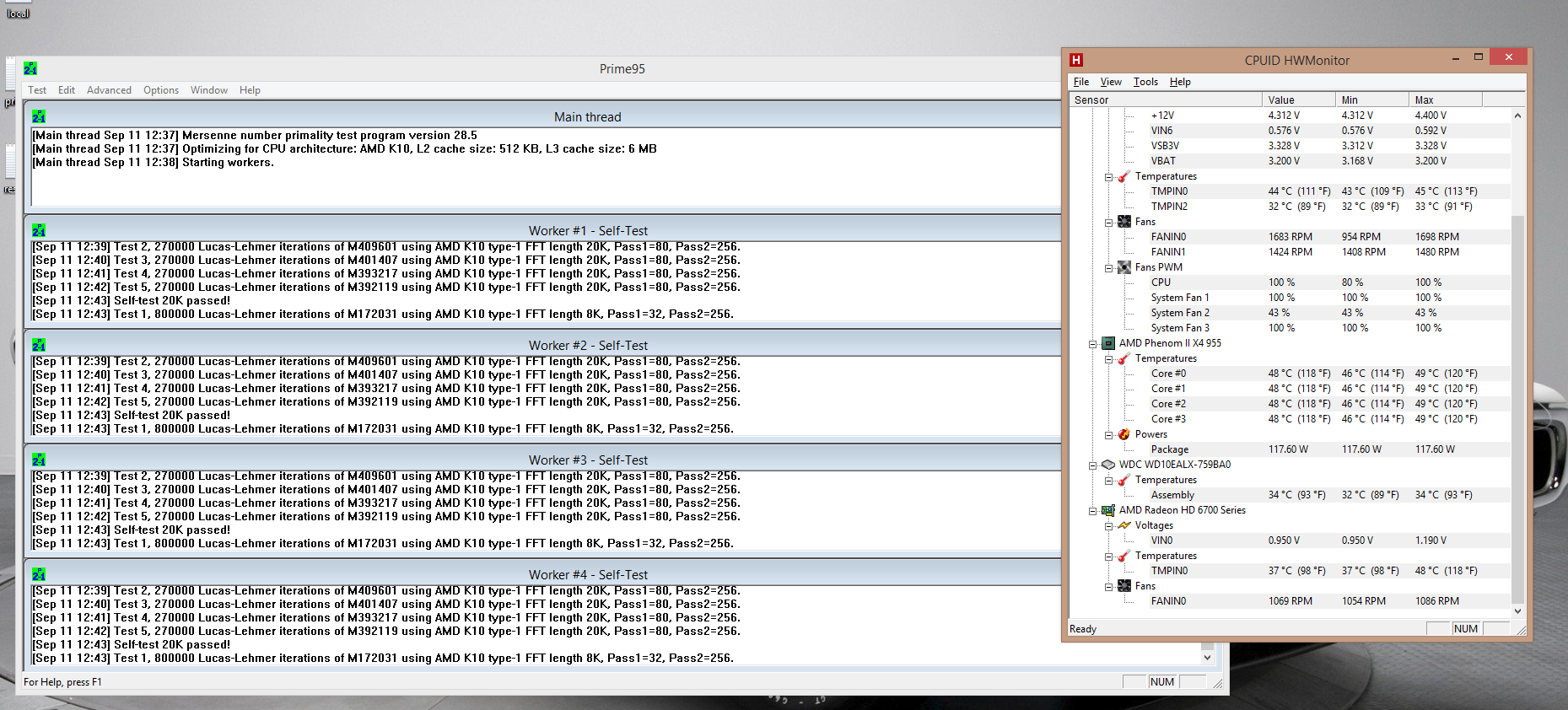Open the Test menu in Prime95
Image resolution: width=1568 pixels, height=710 pixels.
[x=37, y=90]
